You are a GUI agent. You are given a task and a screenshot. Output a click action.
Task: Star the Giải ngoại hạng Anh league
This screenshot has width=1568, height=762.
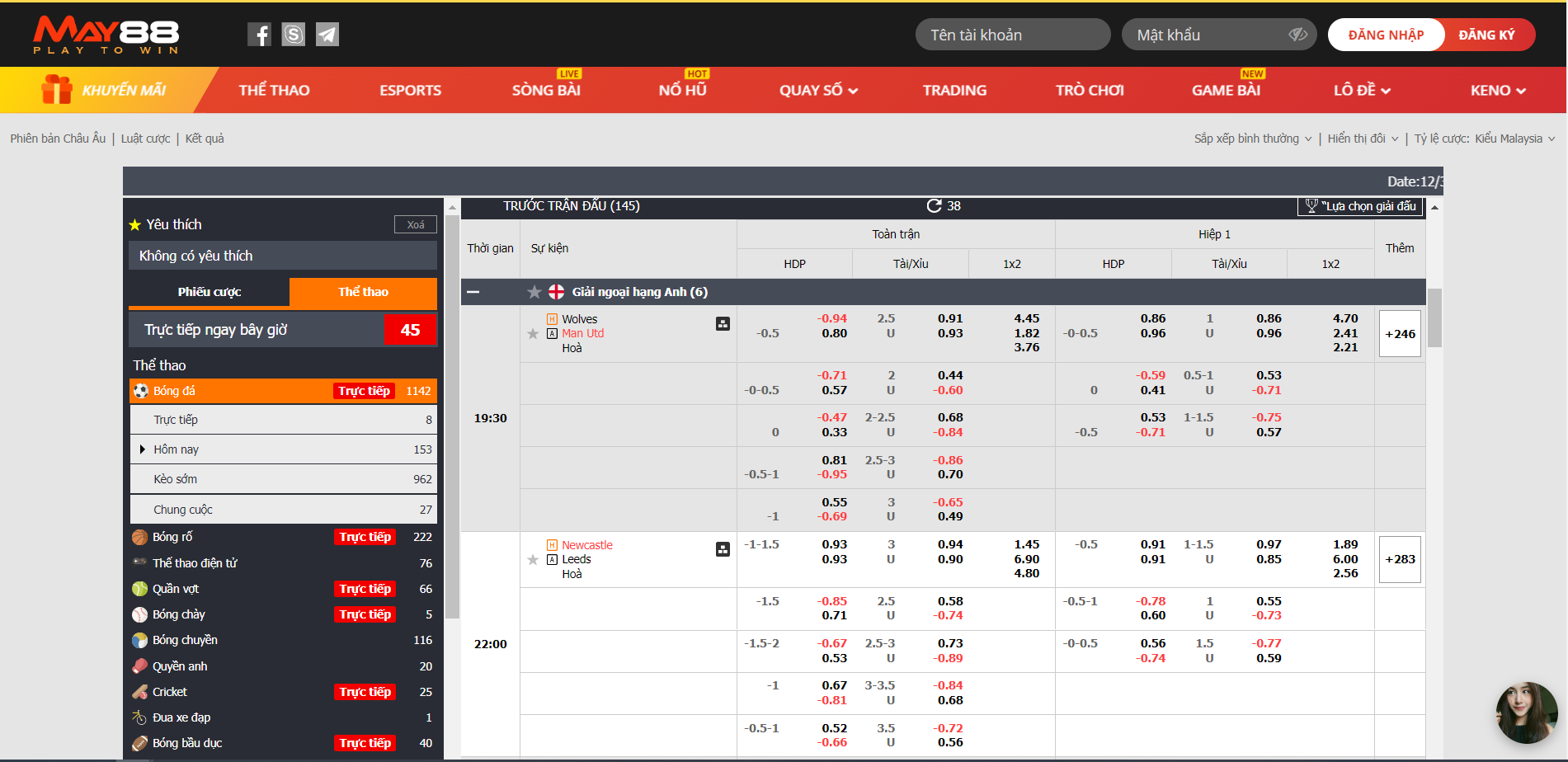pyautogui.click(x=534, y=292)
